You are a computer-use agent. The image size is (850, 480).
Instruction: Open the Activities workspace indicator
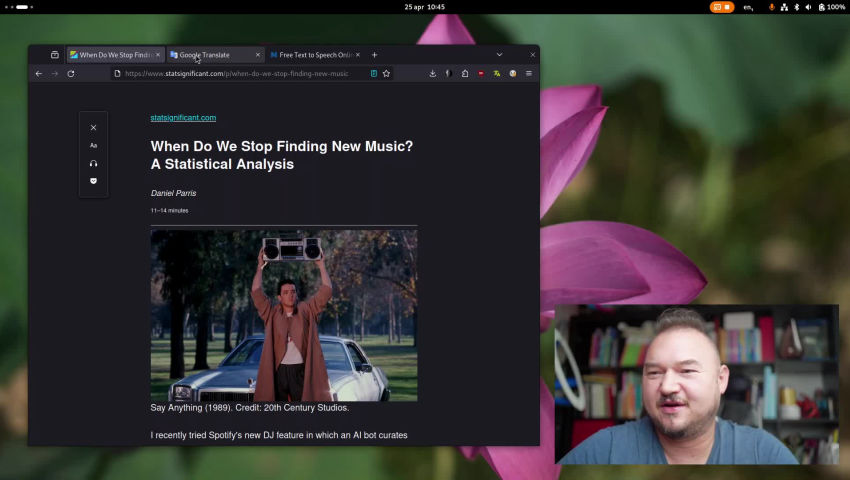pyautogui.click(x=19, y=7)
